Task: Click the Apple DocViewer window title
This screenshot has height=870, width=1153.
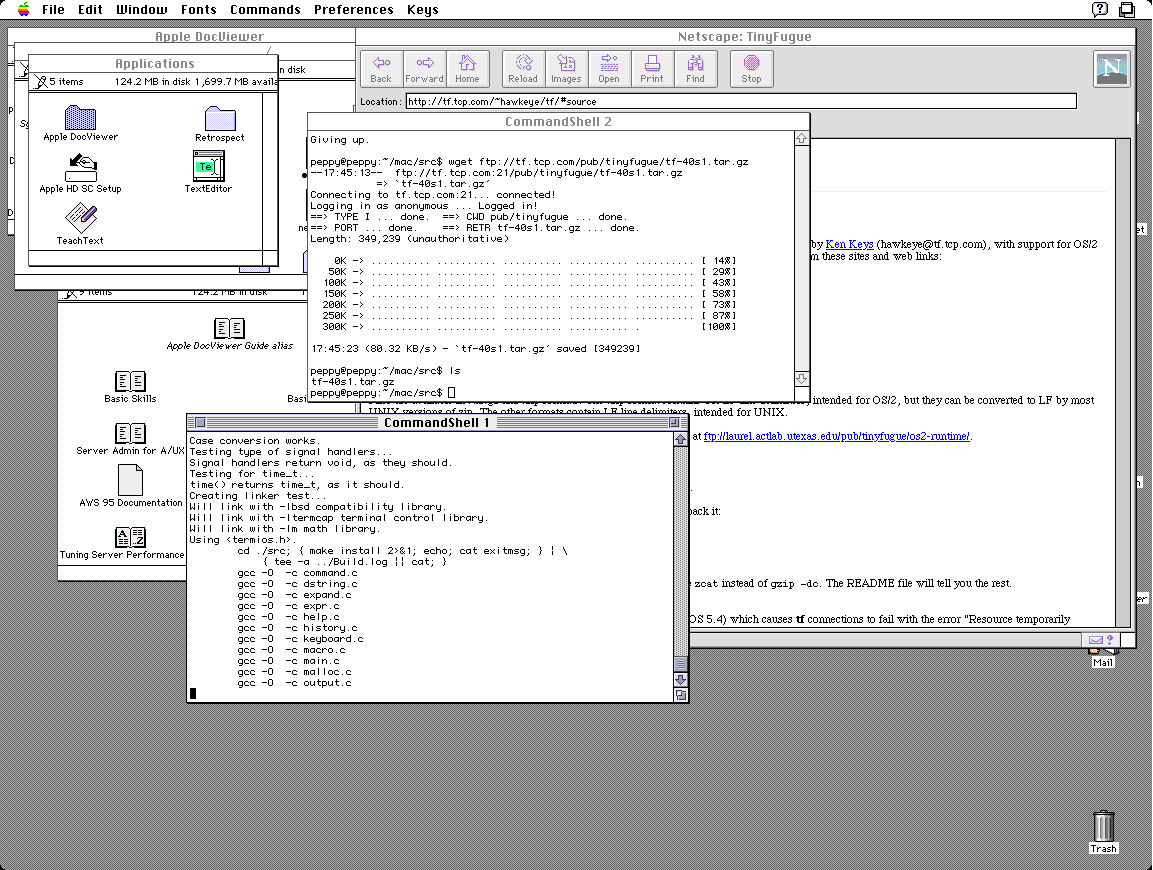Action: pos(210,37)
